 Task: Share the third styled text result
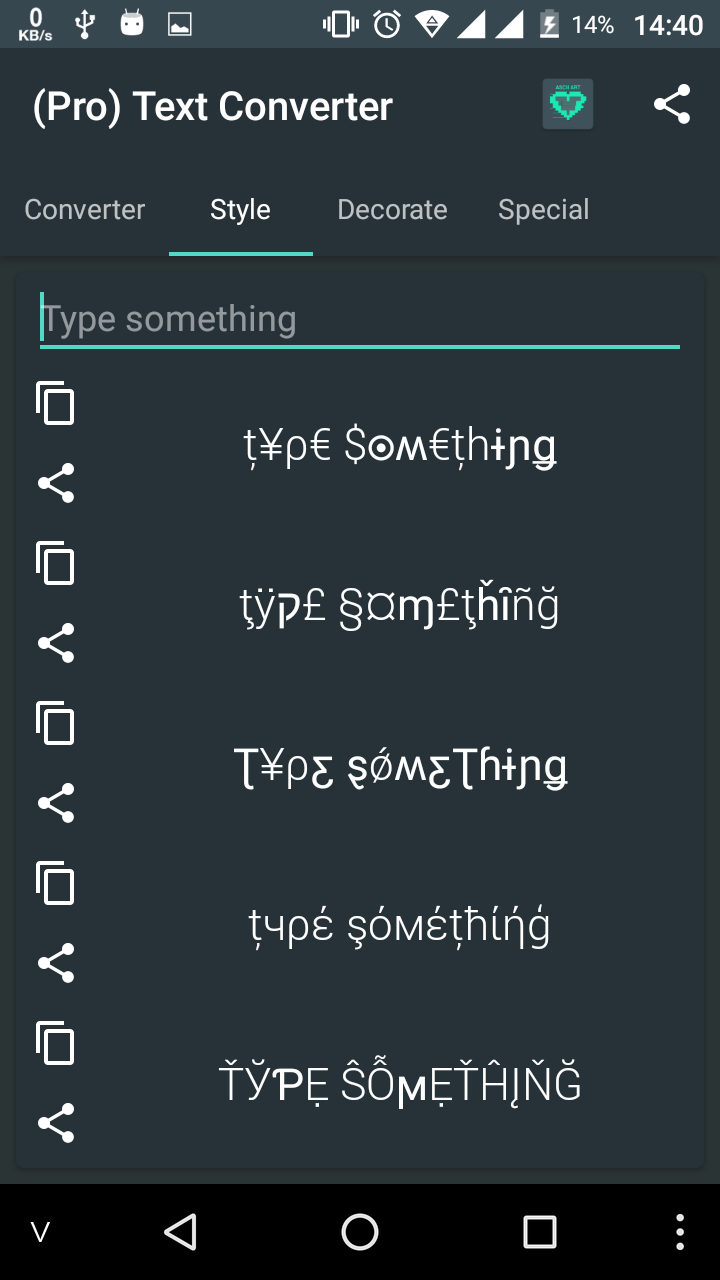point(56,803)
